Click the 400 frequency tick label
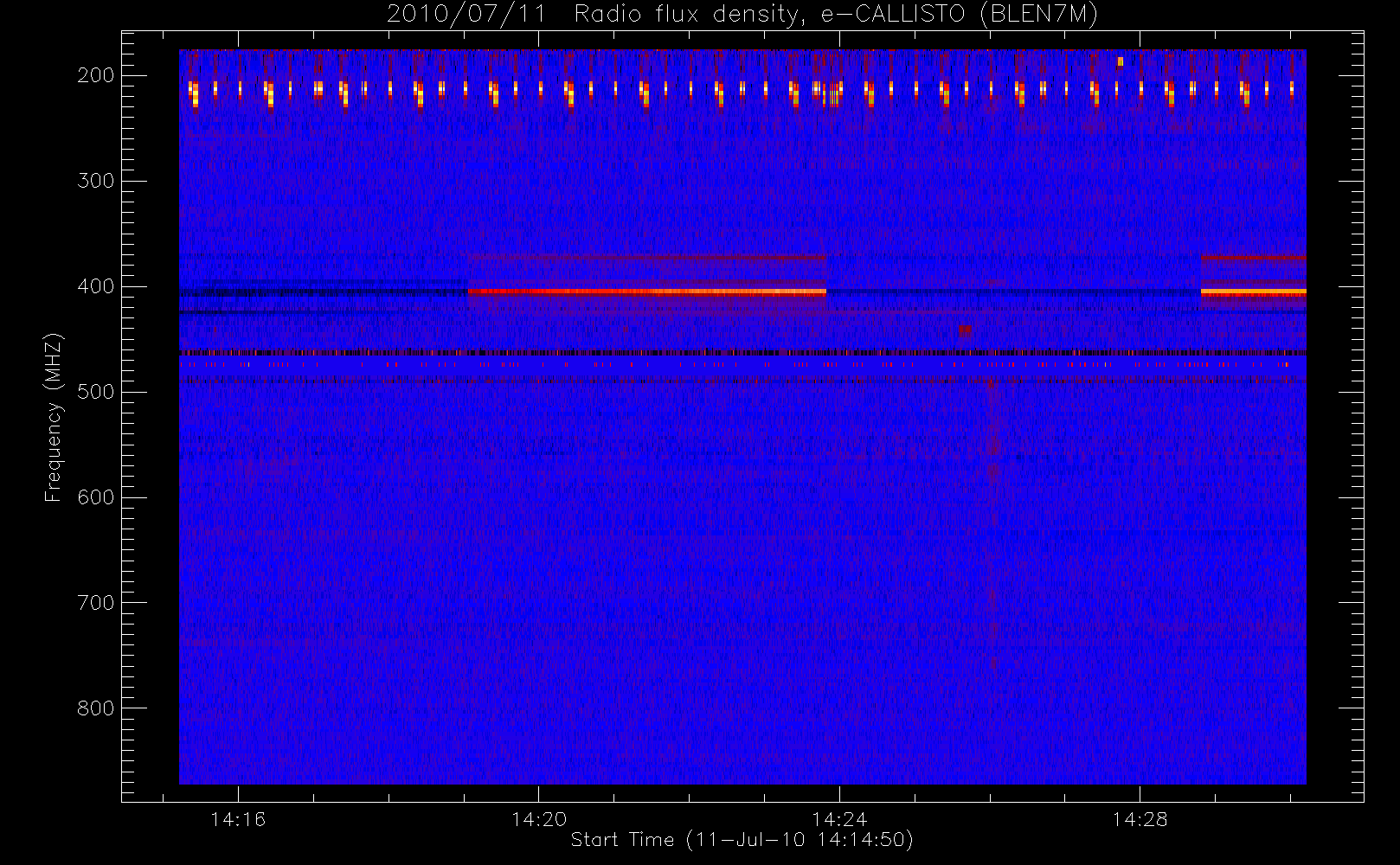This screenshot has width=1400, height=865. point(95,286)
